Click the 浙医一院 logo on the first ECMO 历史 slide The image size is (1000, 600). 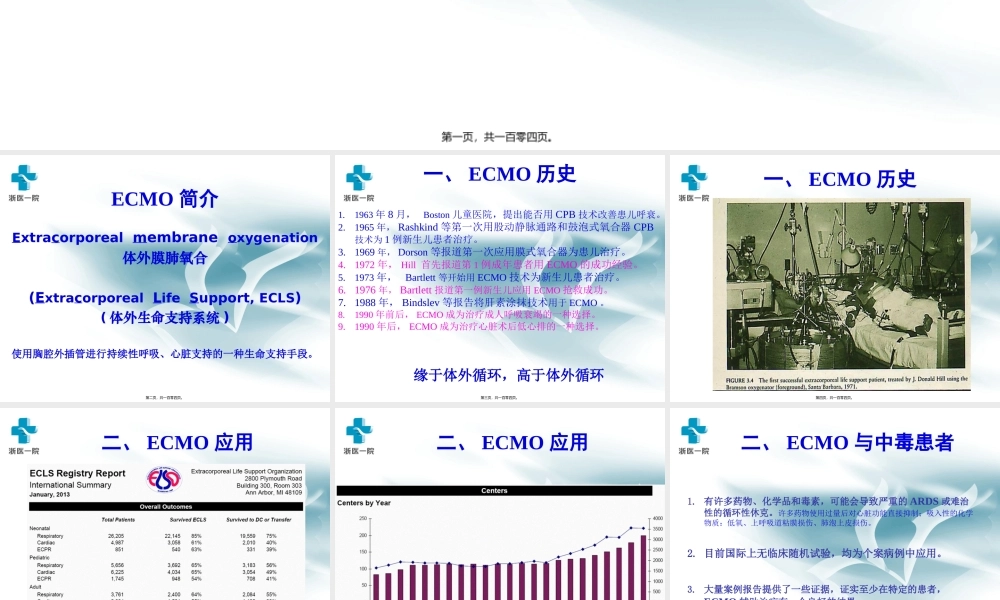(357, 176)
